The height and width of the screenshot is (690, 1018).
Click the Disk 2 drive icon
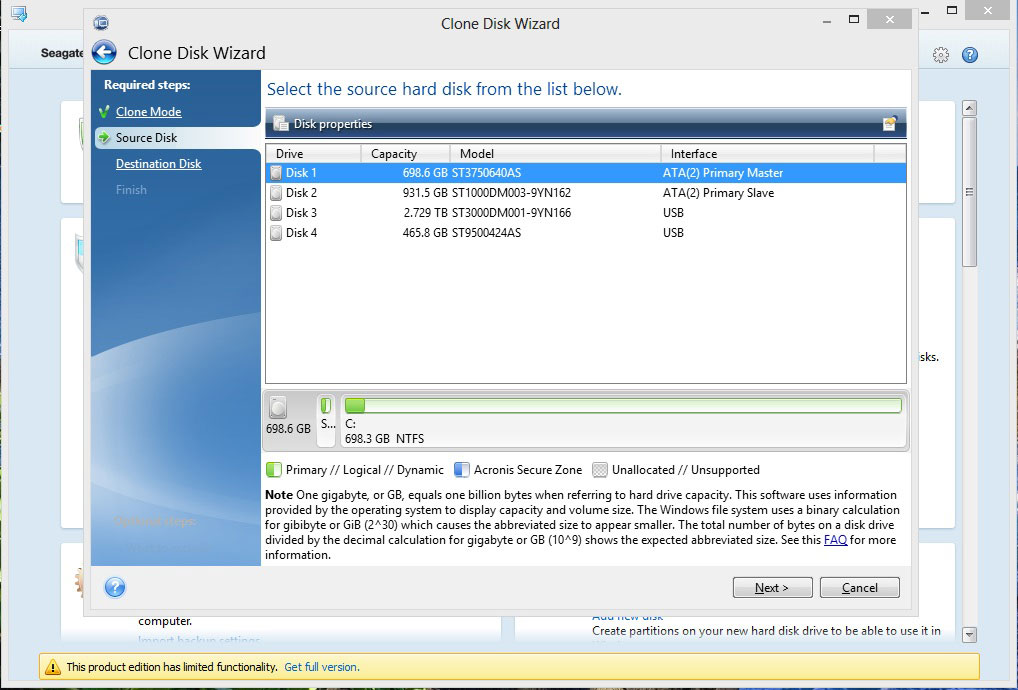point(276,193)
